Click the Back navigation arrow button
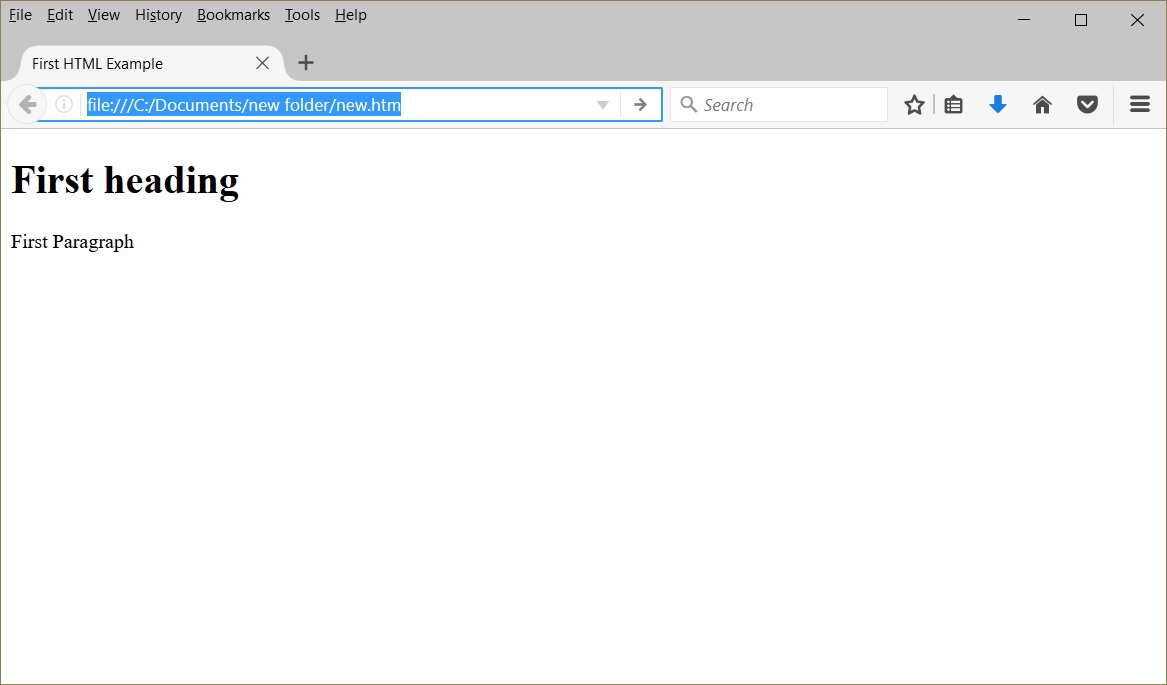 click(27, 105)
